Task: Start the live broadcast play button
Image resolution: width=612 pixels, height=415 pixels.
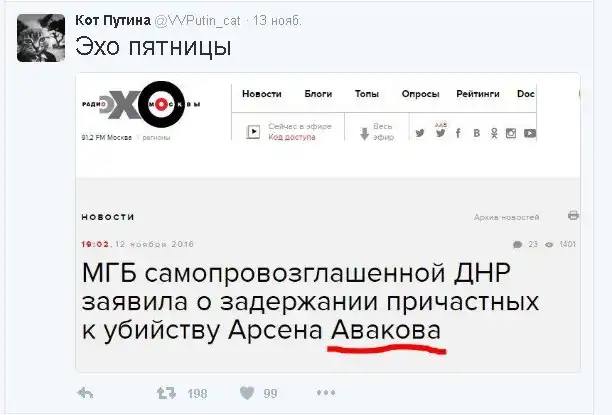Action: 253,132
